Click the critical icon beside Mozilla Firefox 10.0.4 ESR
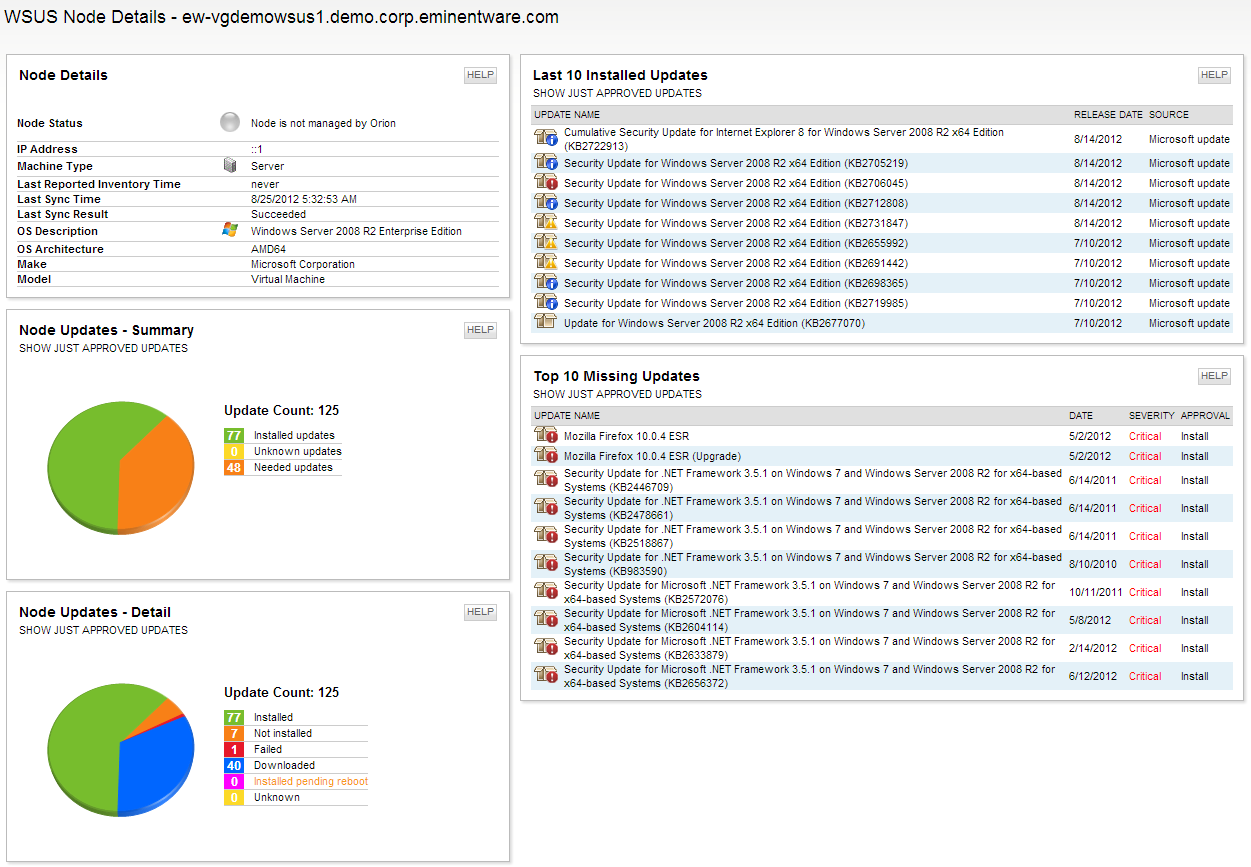 [x=545, y=436]
